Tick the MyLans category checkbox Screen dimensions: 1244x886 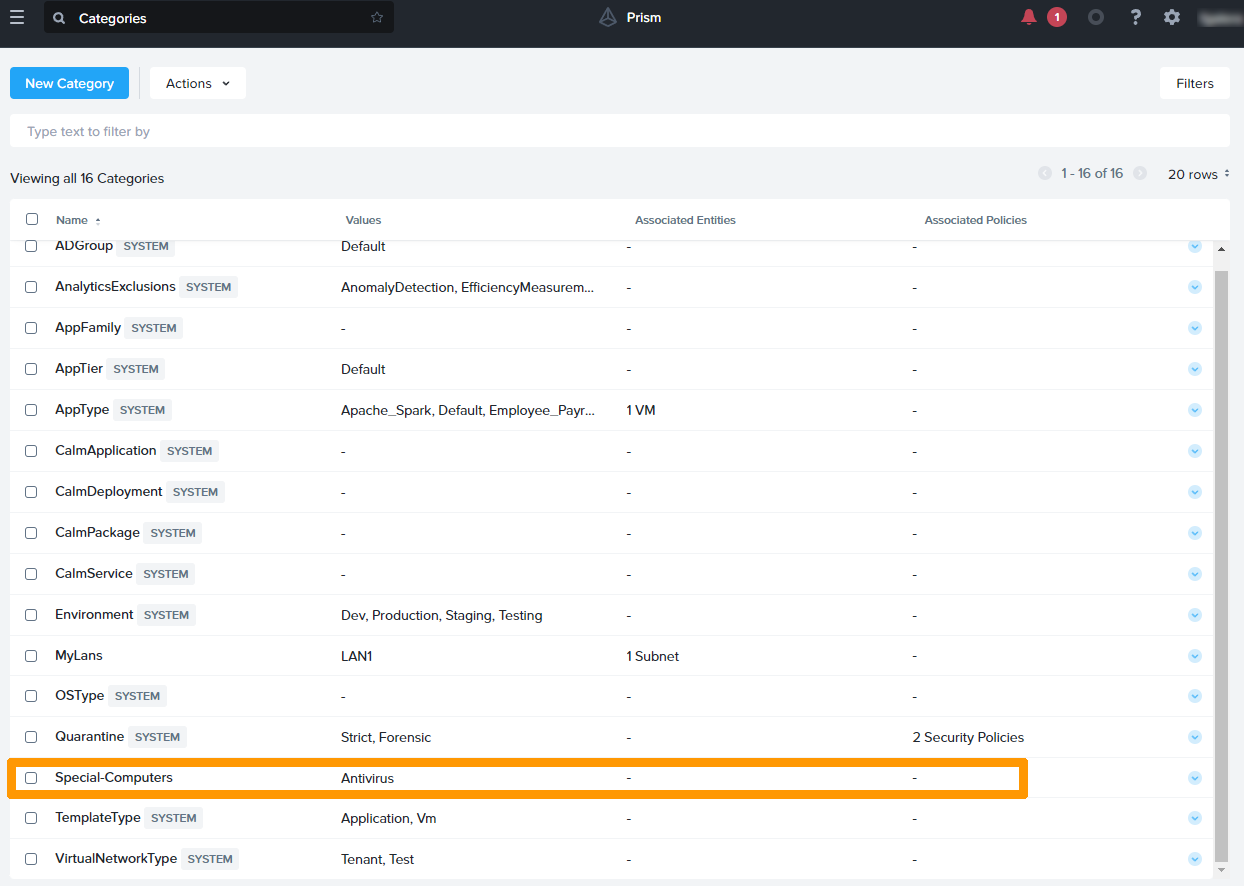tap(31, 656)
